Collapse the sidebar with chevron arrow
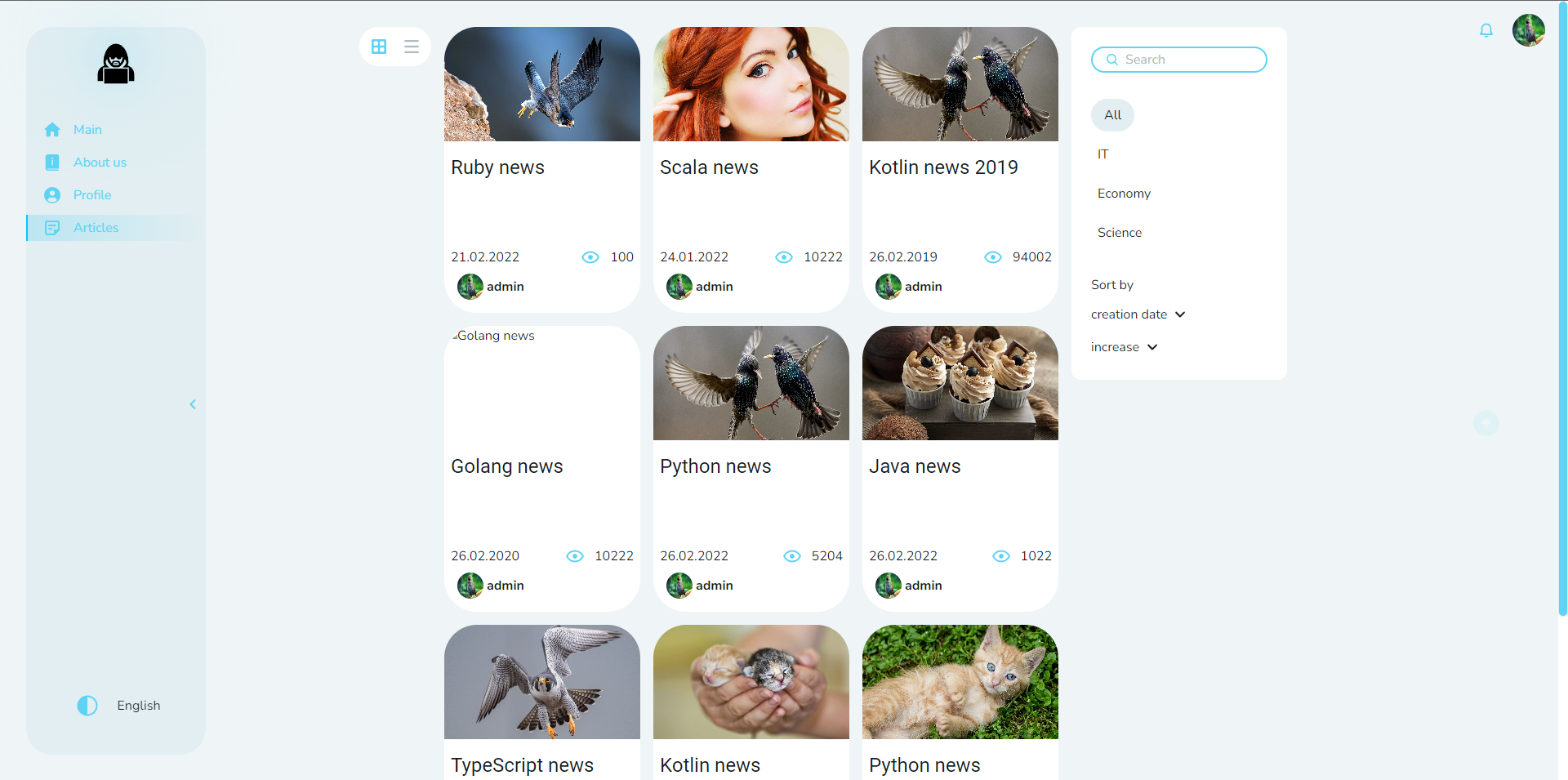The height and width of the screenshot is (780, 1568). coord(193,404)
